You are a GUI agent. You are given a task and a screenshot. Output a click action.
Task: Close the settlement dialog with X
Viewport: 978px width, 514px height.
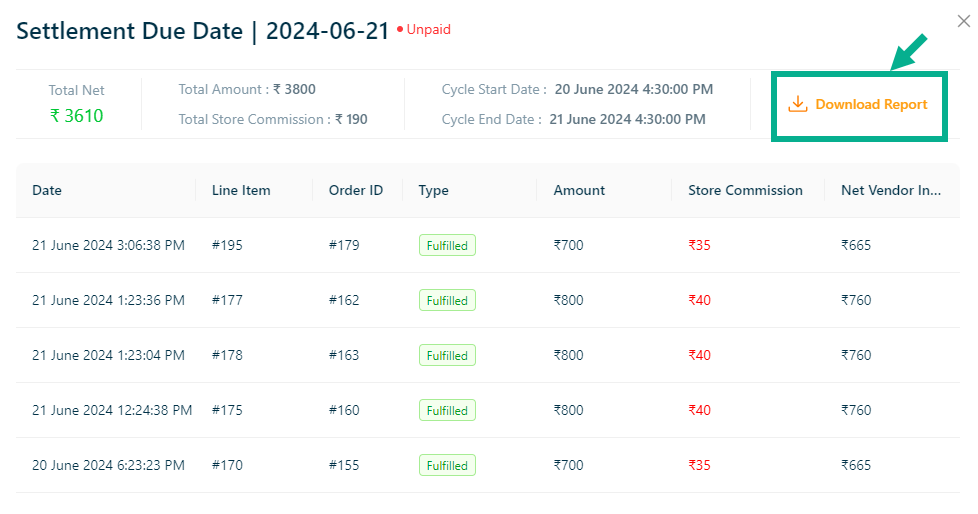point(965,21)
